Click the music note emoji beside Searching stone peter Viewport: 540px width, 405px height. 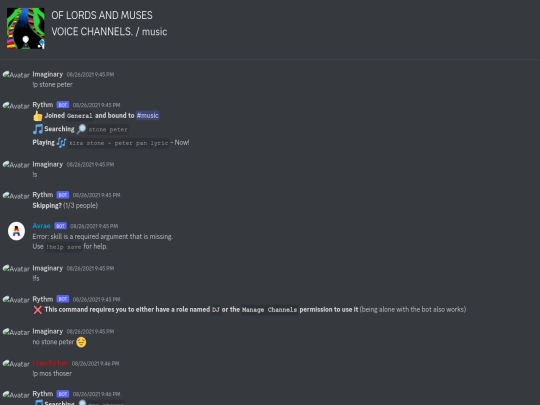point(38,129)
